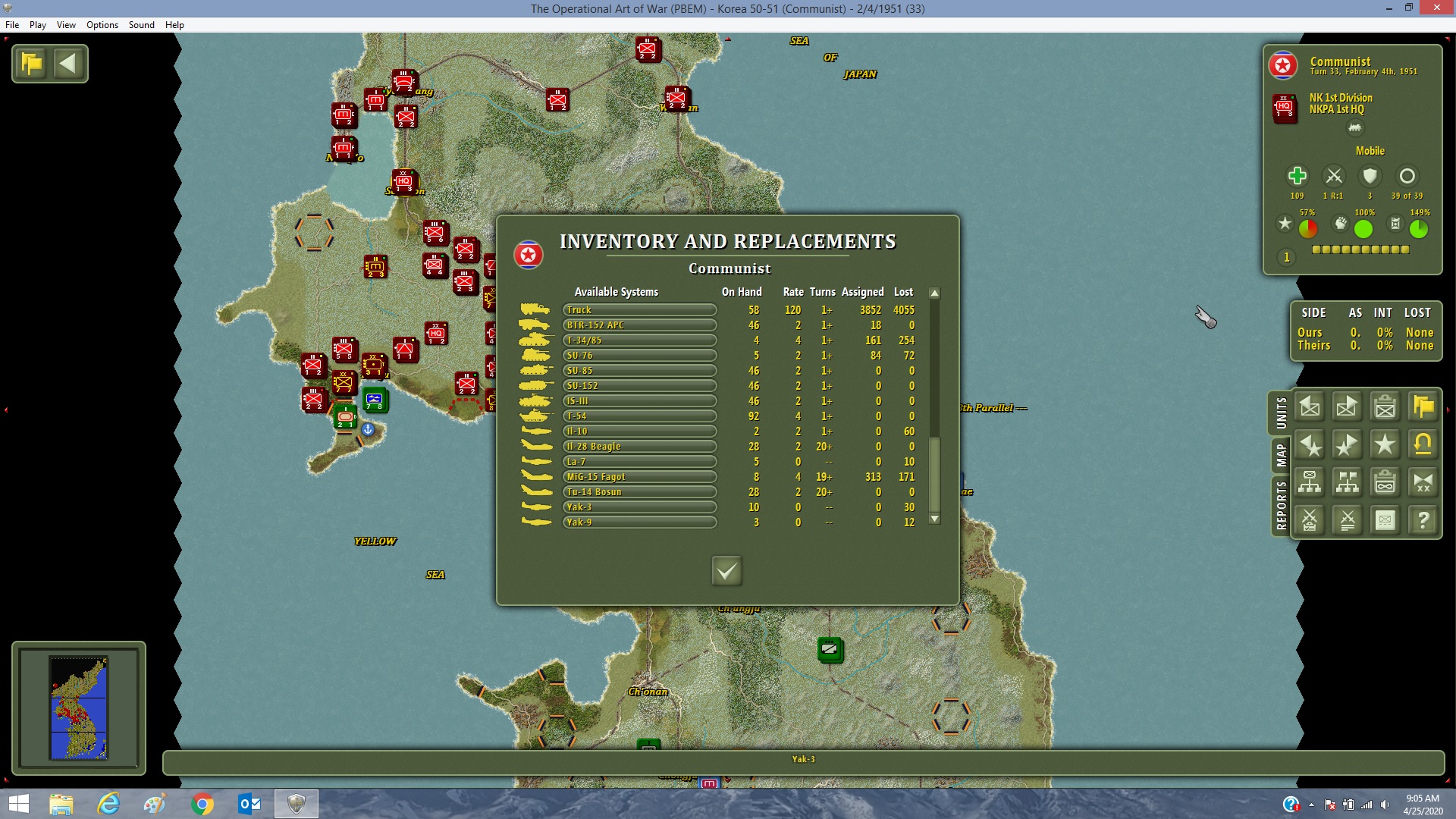Click the shield defense strength icon
This screenshot has width=1456, height=819.
pos(1370,176)
